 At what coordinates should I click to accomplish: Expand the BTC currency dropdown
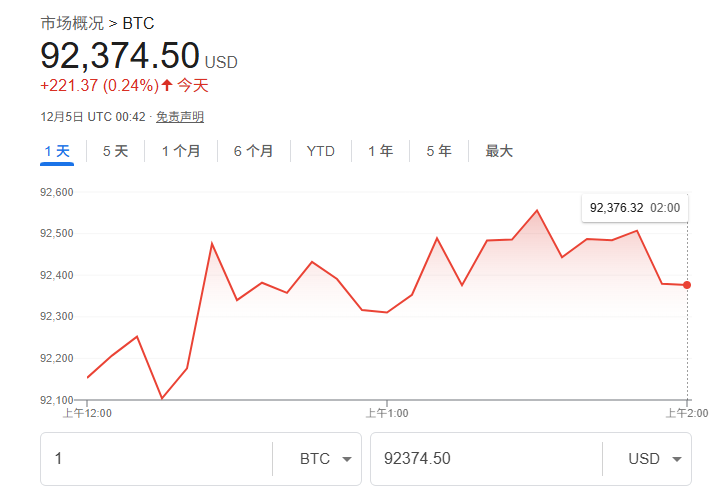pyautogui.click(x=324, y=459)
